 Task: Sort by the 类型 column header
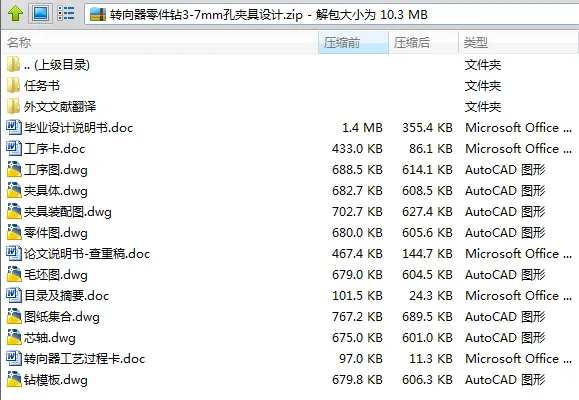coord(519,42)
